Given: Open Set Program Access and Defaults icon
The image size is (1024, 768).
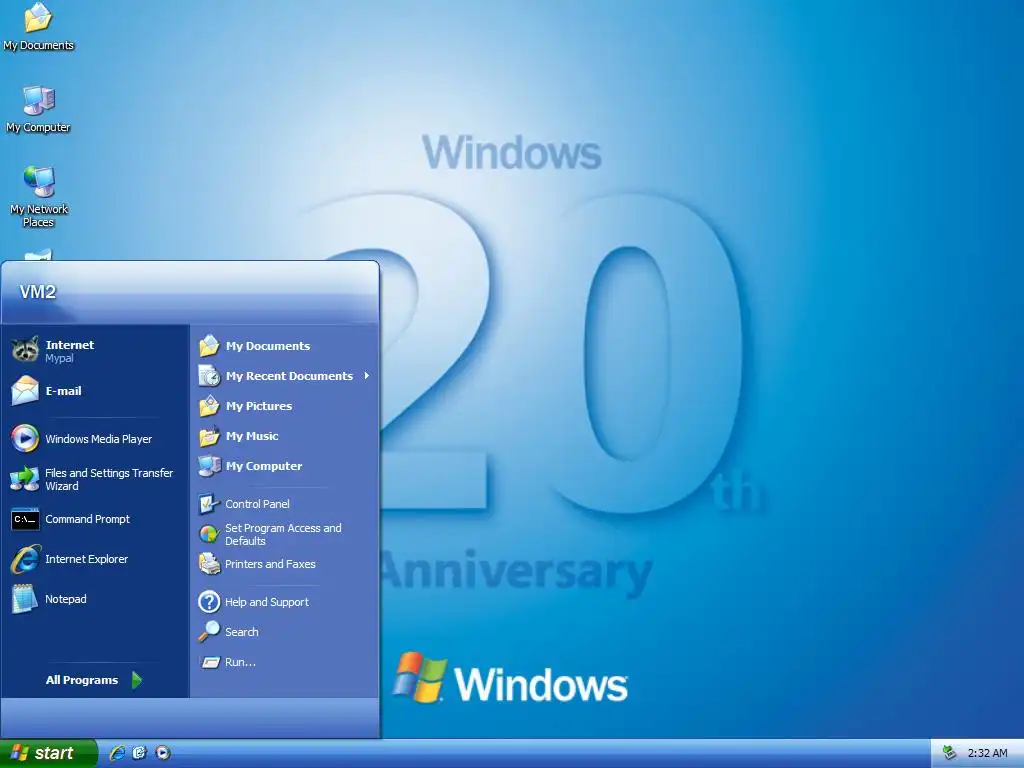Looking at the screenshot, I should click(x=209, y=534).
